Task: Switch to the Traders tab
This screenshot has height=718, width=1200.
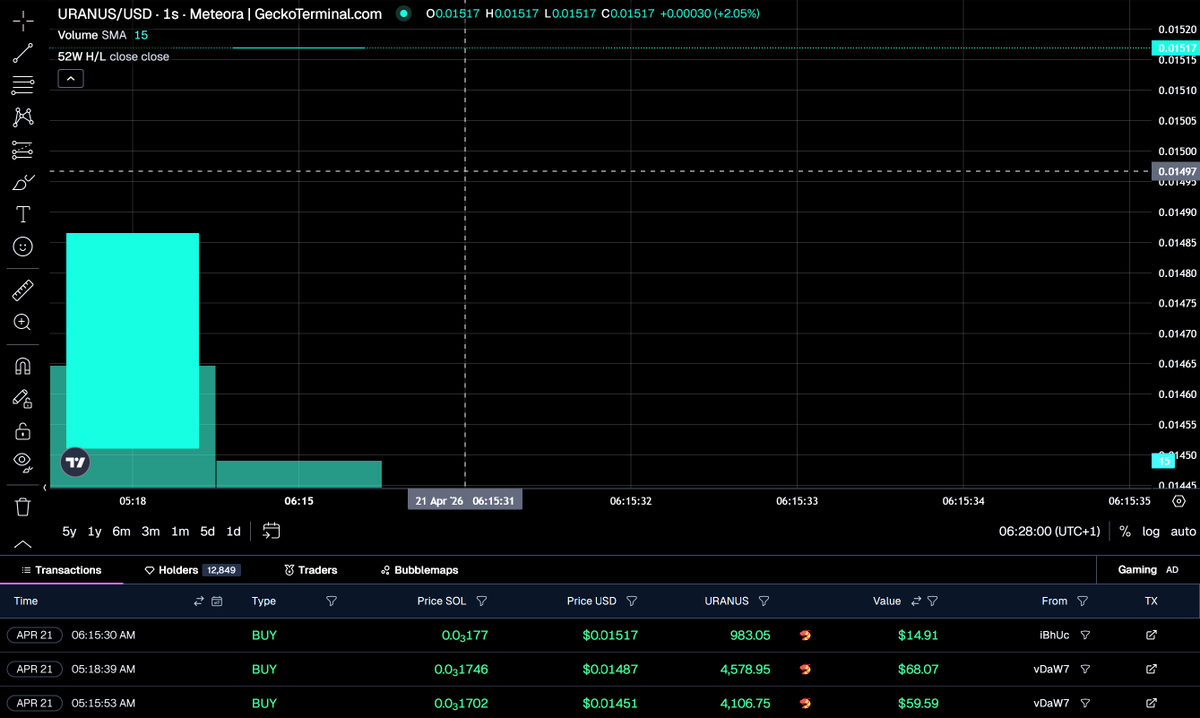Action: coord(311,570)
